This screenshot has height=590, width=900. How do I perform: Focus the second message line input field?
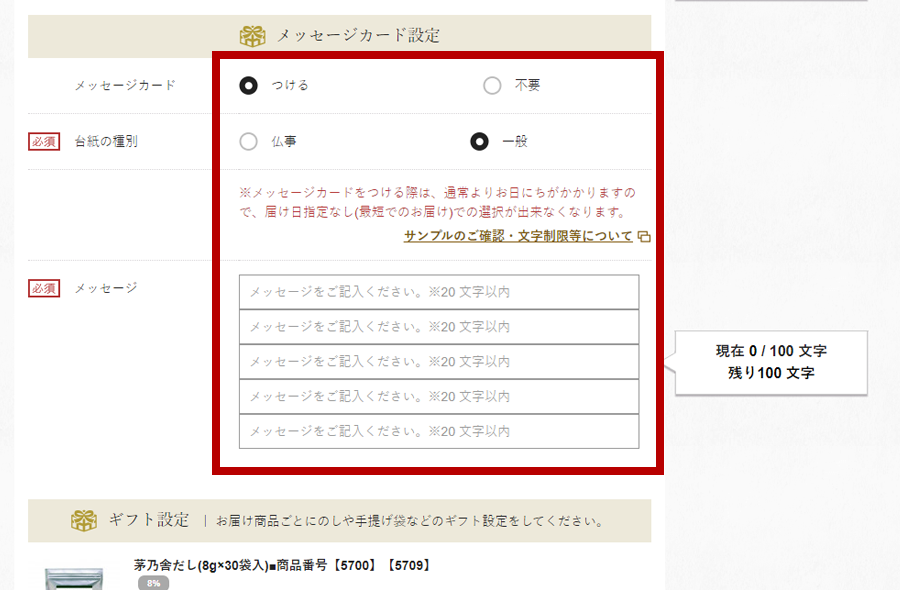[x=439, y=327]
